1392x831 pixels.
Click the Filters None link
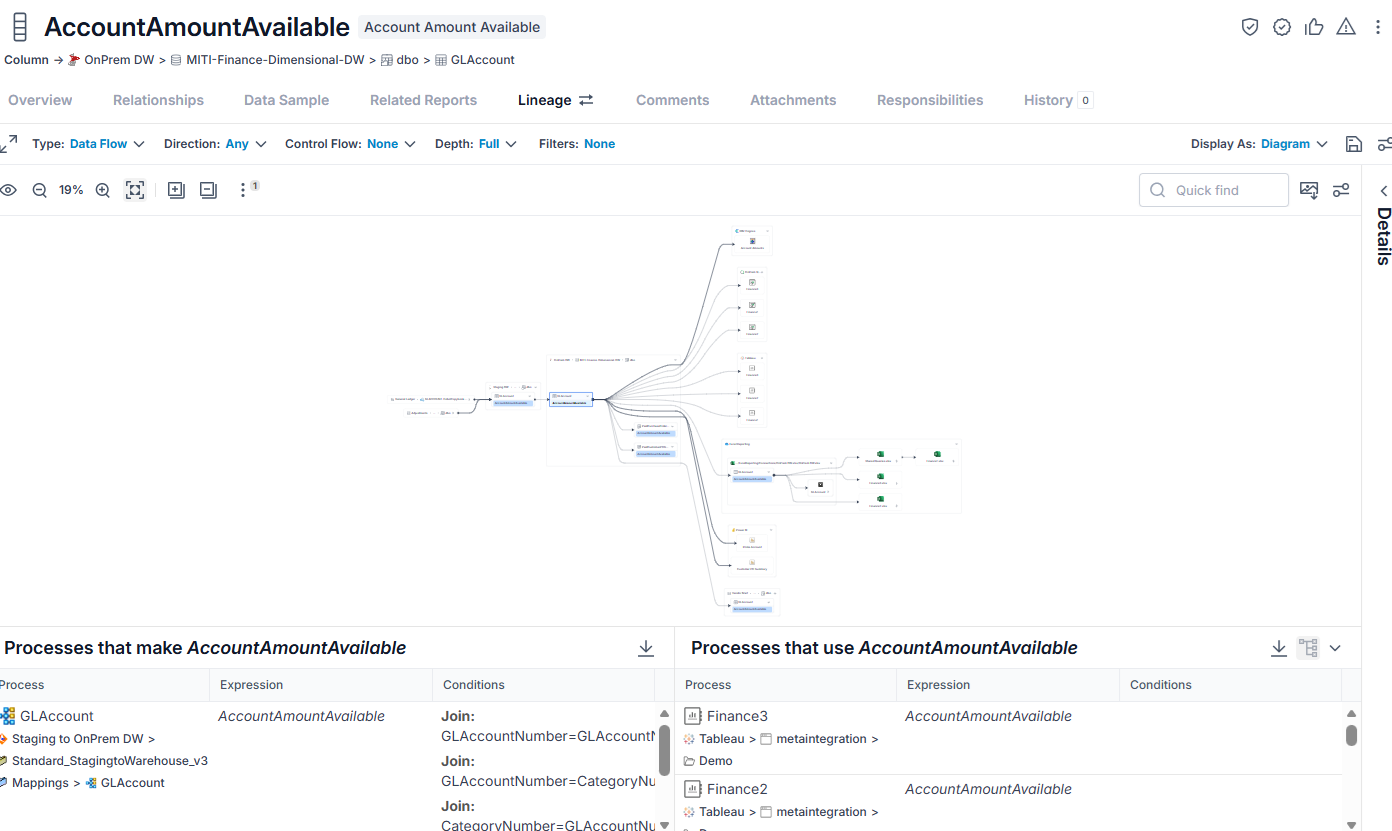[599, 144]
